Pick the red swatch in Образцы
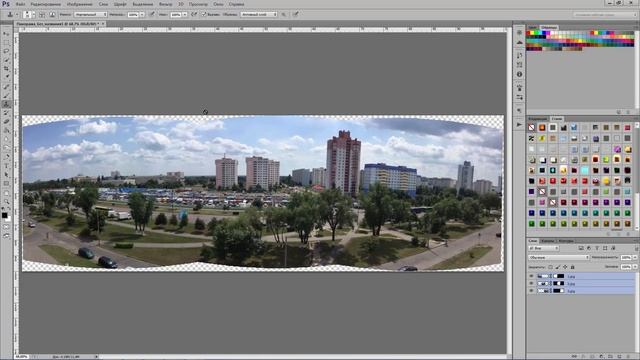 click(x=528, y=33)
